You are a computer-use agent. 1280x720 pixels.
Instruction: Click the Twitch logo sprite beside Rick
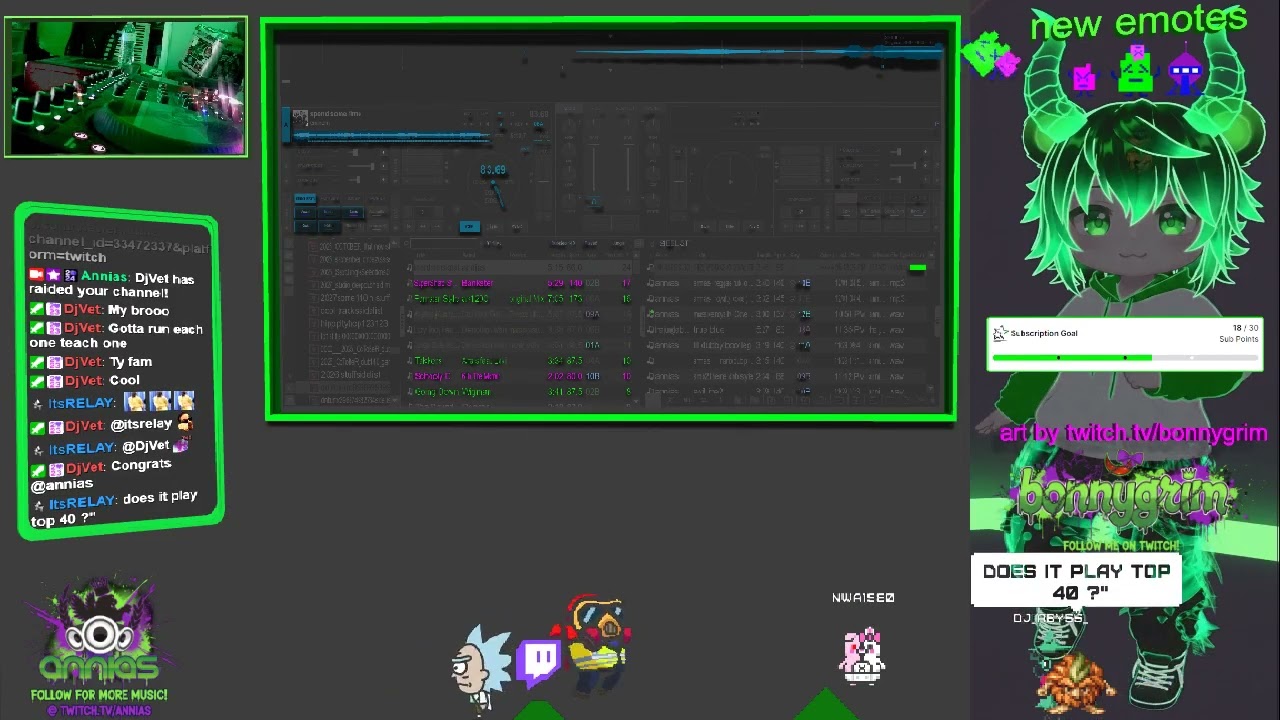540,662
